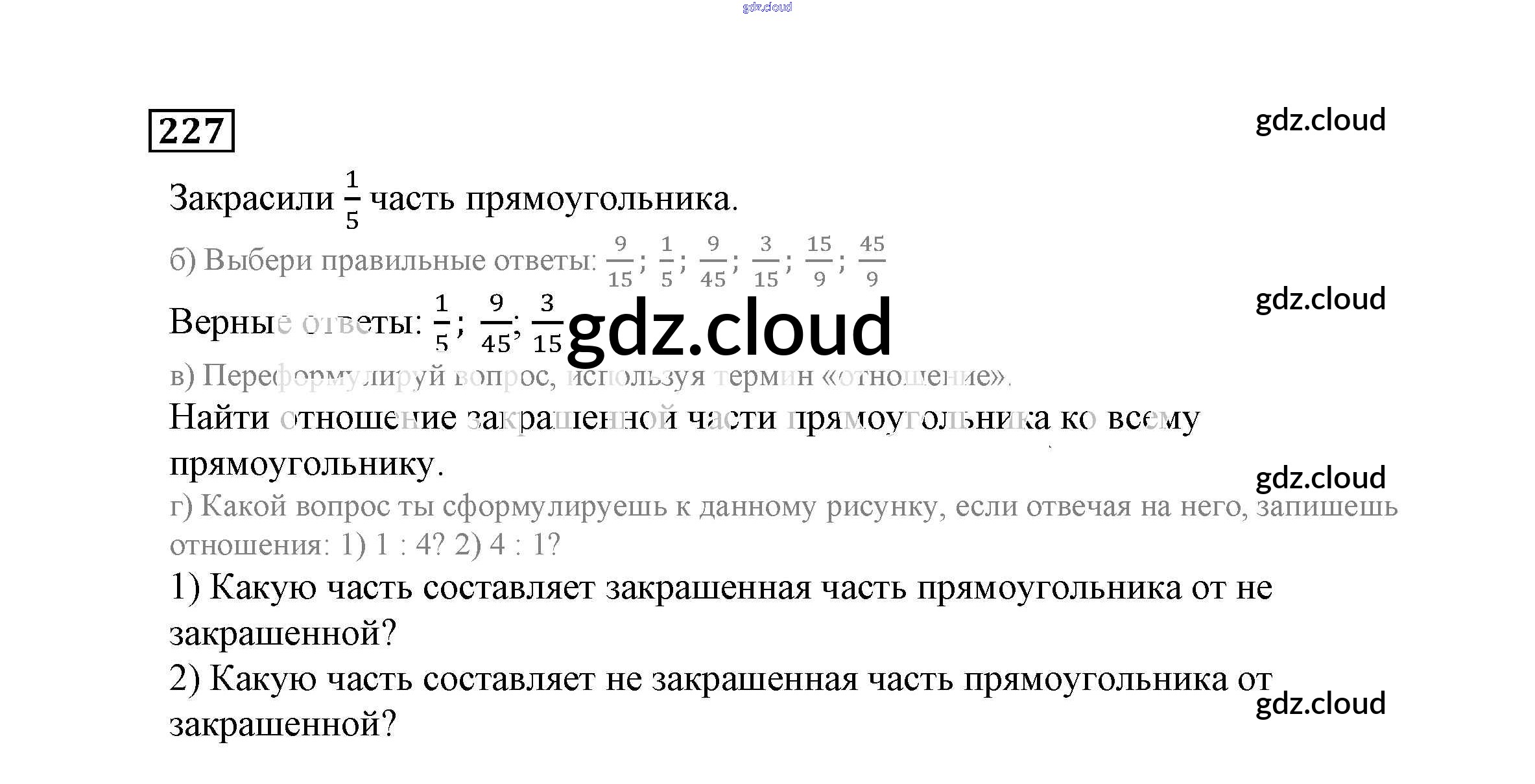Click the gray text Выбери правильные ответы
This screenshot has height=784, width=1535.
pyautogui.click(x=399, y=261)
